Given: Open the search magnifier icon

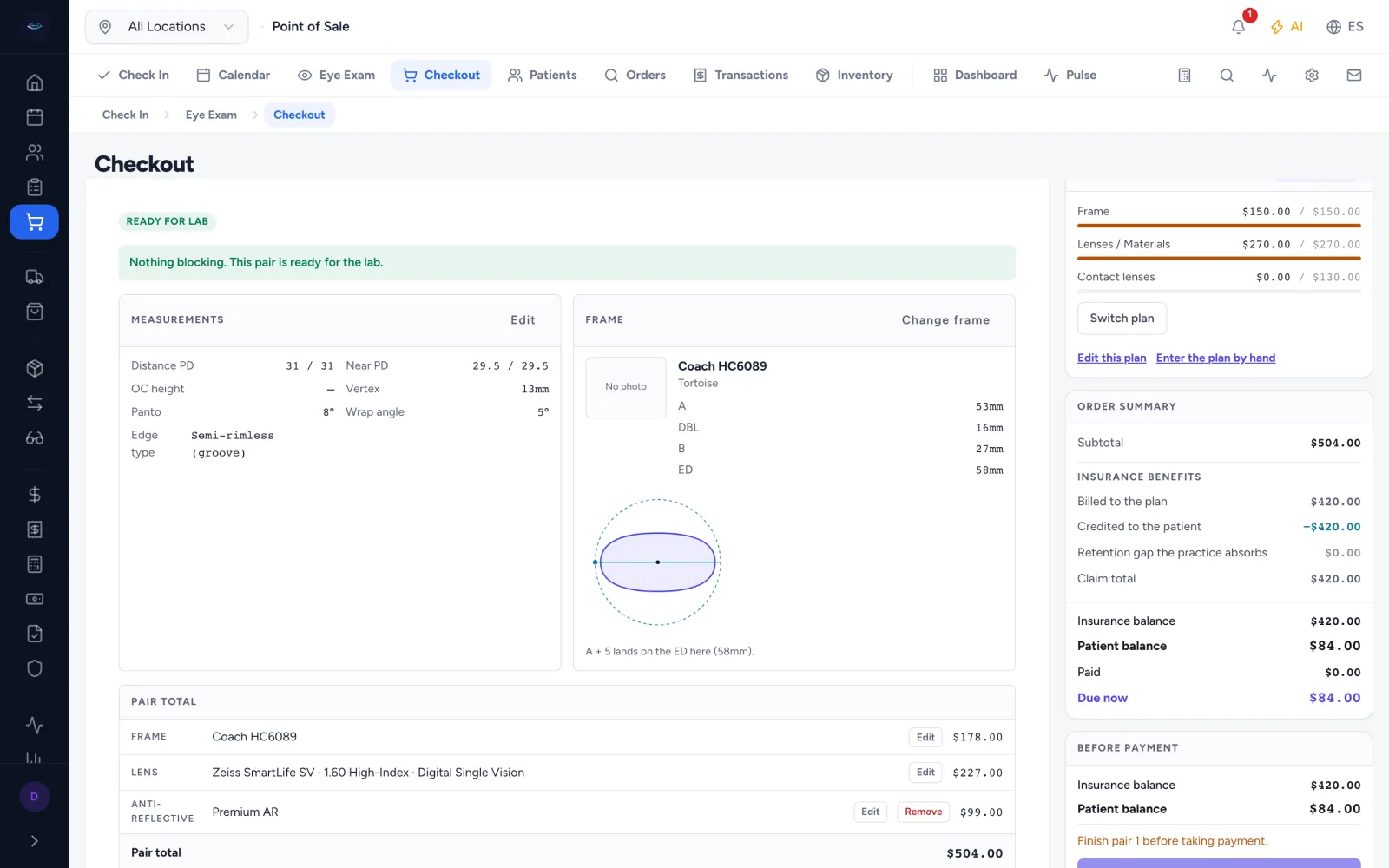Looking at the screenshot, I should (1227, 76).
